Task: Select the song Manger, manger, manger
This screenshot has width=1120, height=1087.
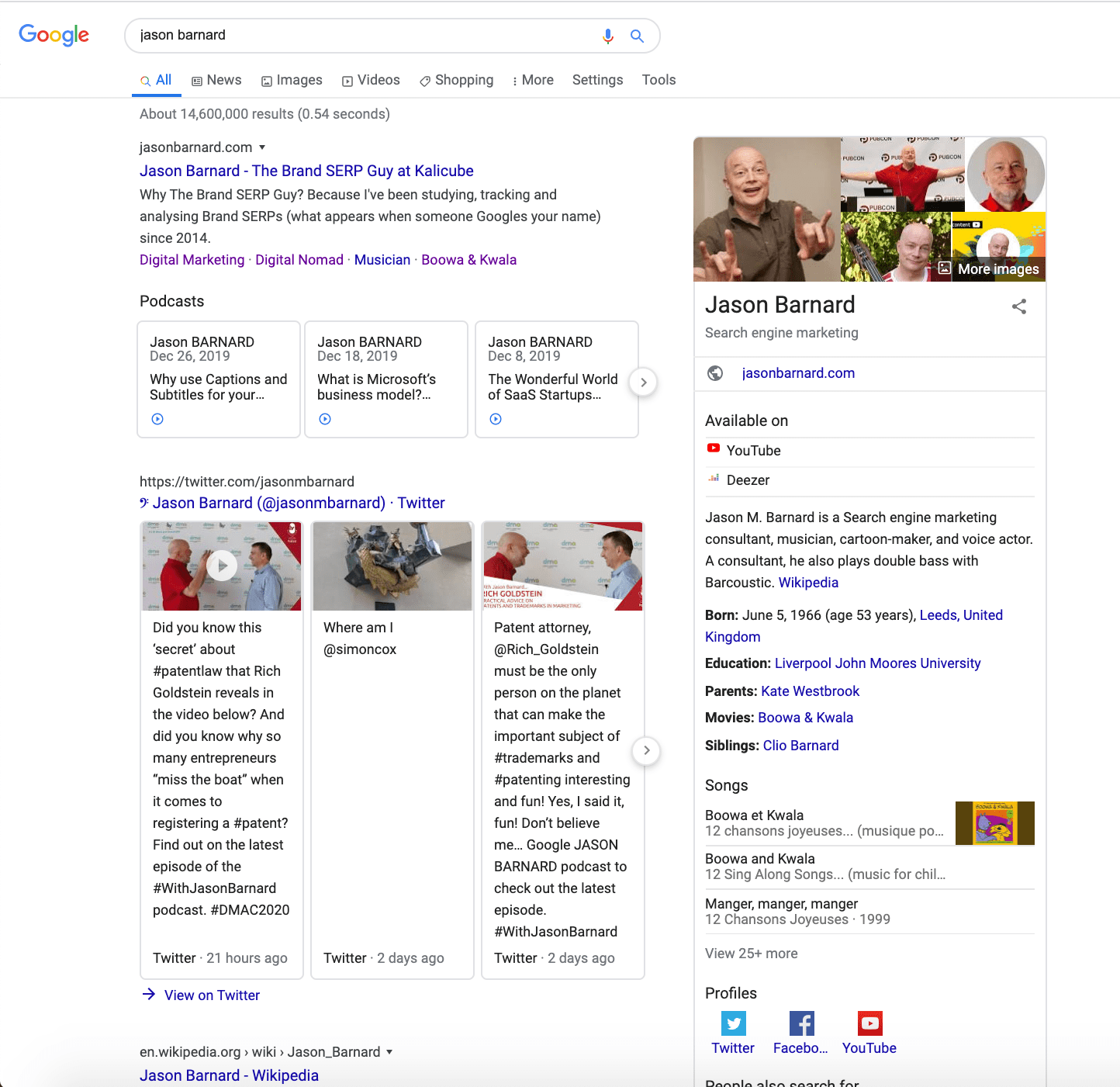Action: 869,912
